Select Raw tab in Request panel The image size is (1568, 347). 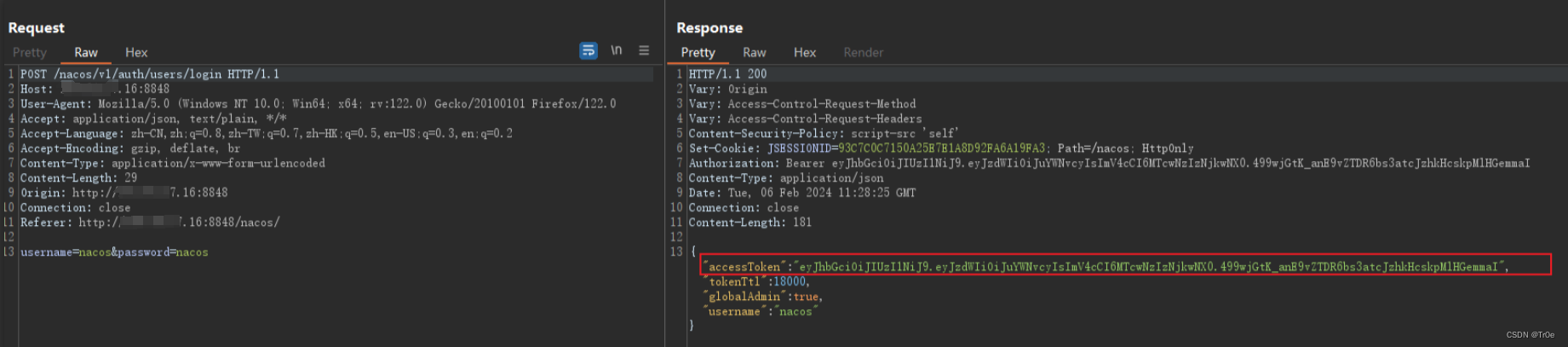tap(86, 53)
